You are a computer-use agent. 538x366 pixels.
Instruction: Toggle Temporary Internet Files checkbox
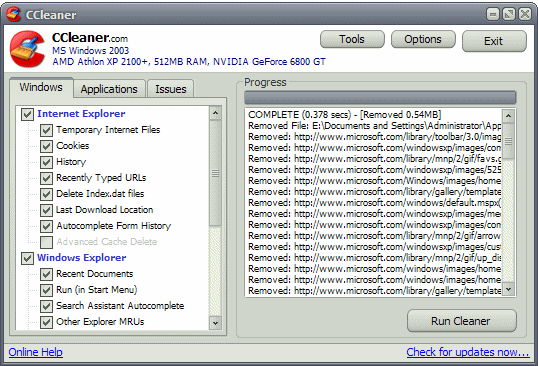46,130
